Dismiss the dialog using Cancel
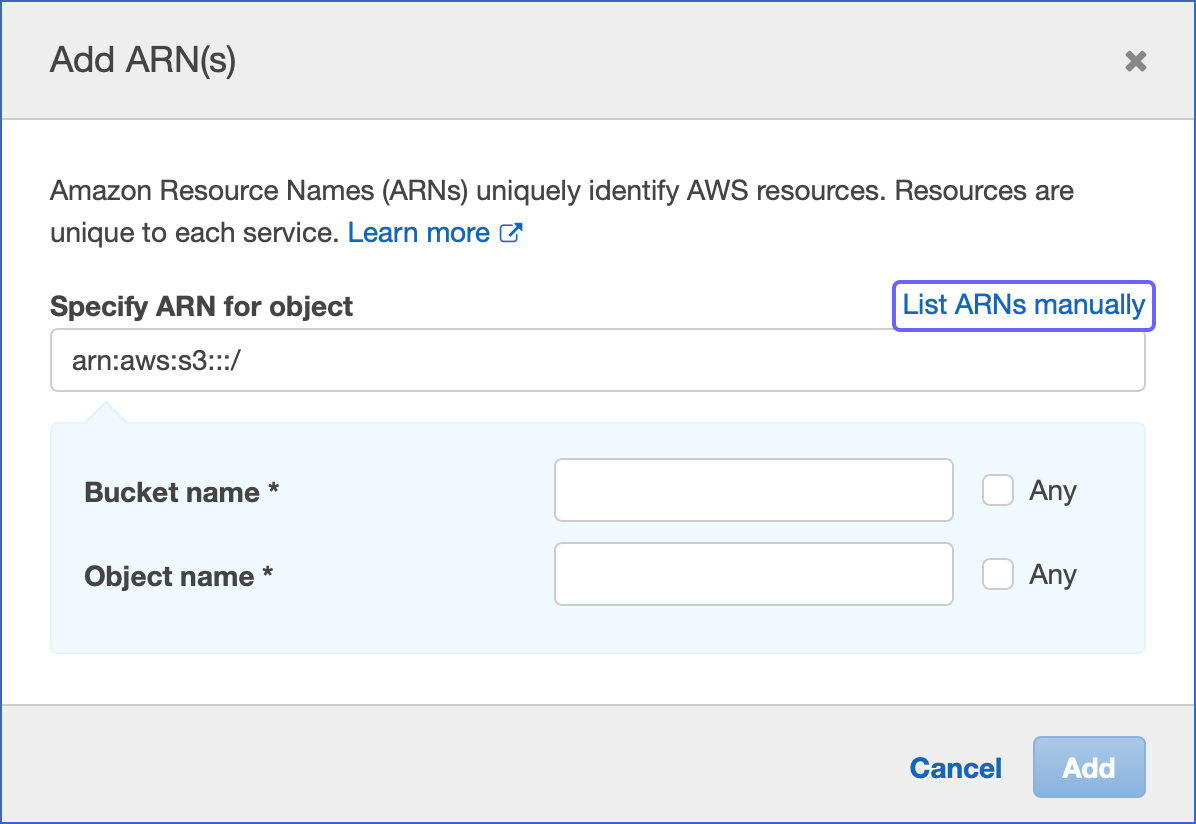 pos(955,767)
